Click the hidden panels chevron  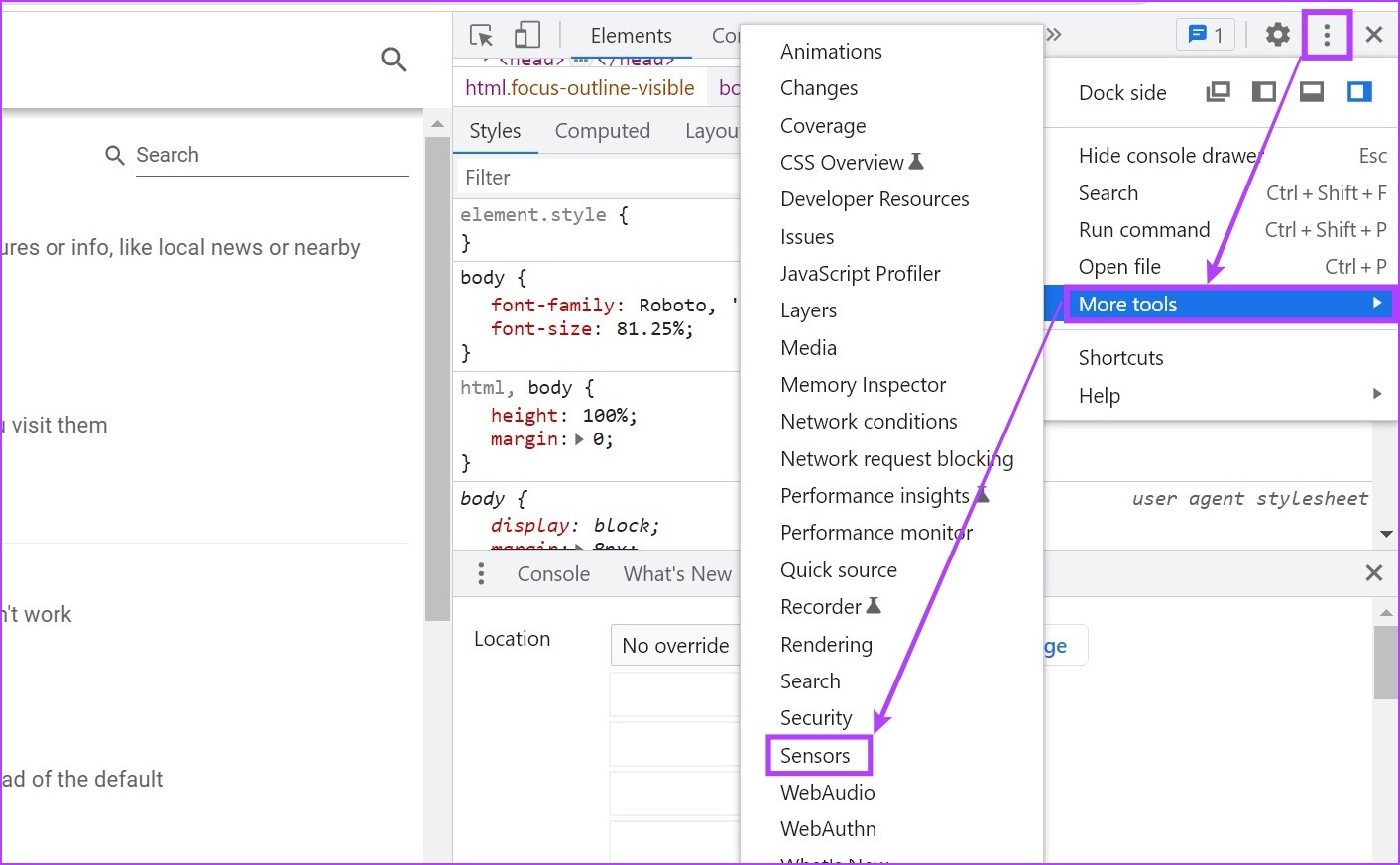pos(1053,34)
